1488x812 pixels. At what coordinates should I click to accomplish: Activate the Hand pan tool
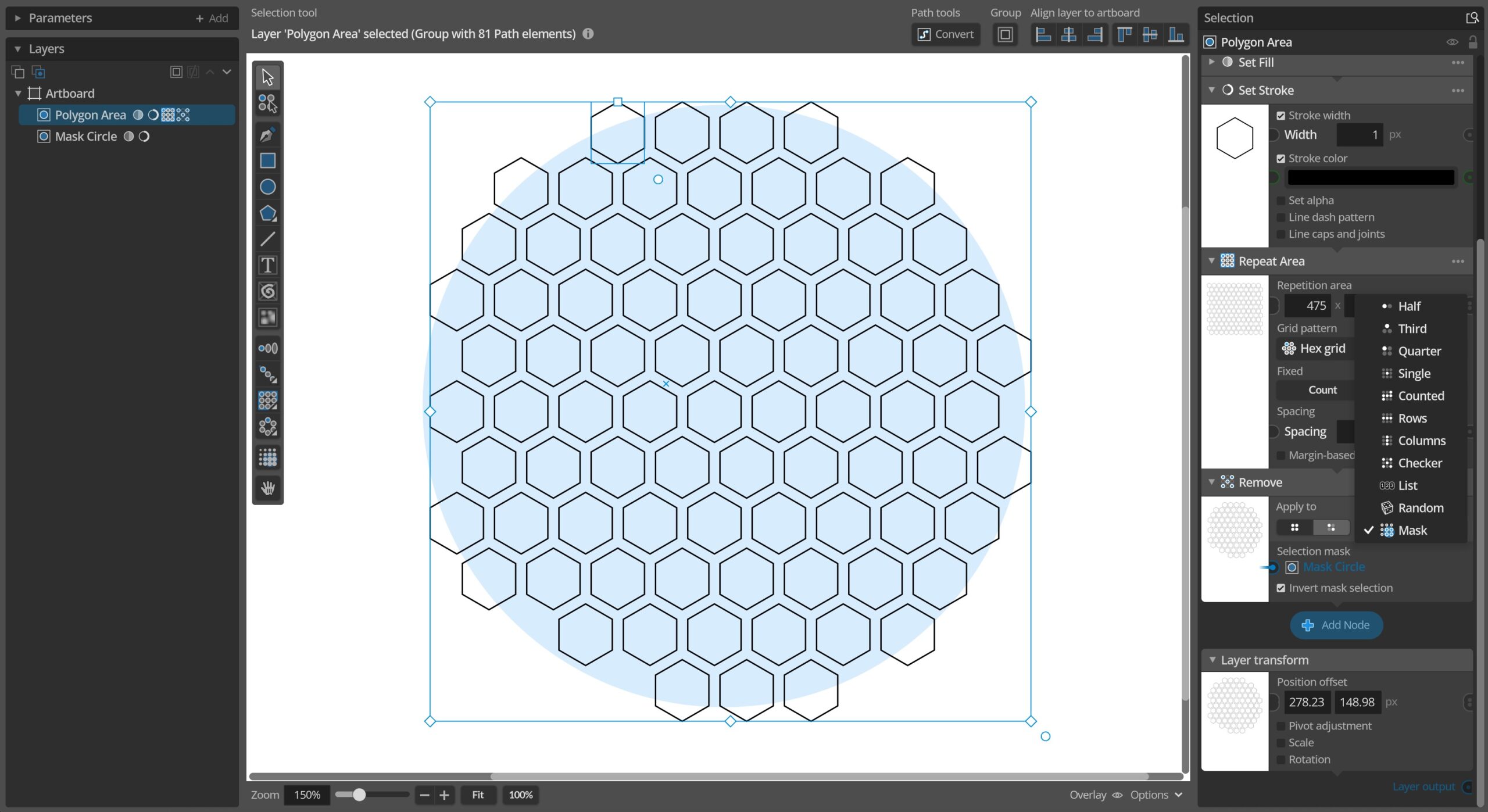pos(267,488)
